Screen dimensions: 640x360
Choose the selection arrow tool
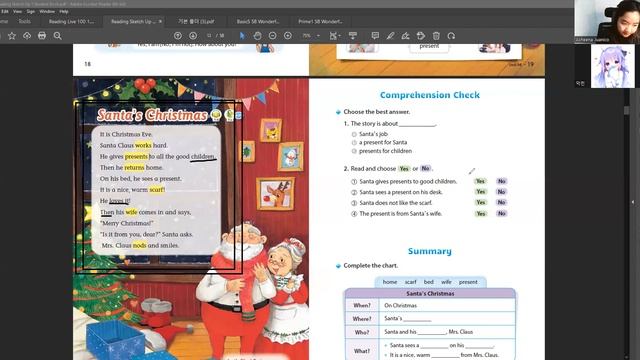click(242, 36)
